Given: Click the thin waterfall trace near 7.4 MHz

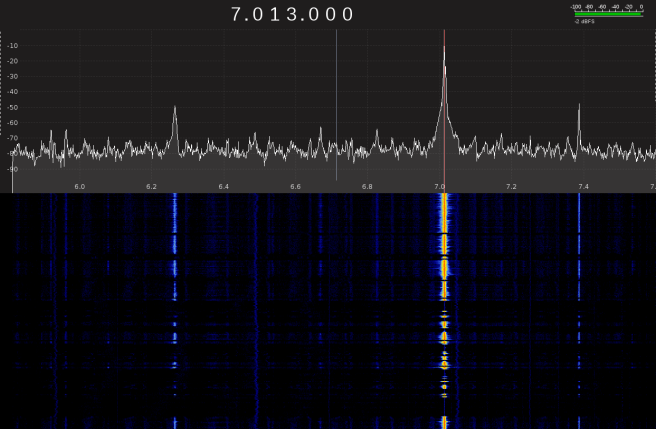Looking at the screenshot, I should [x=579, y=240].
